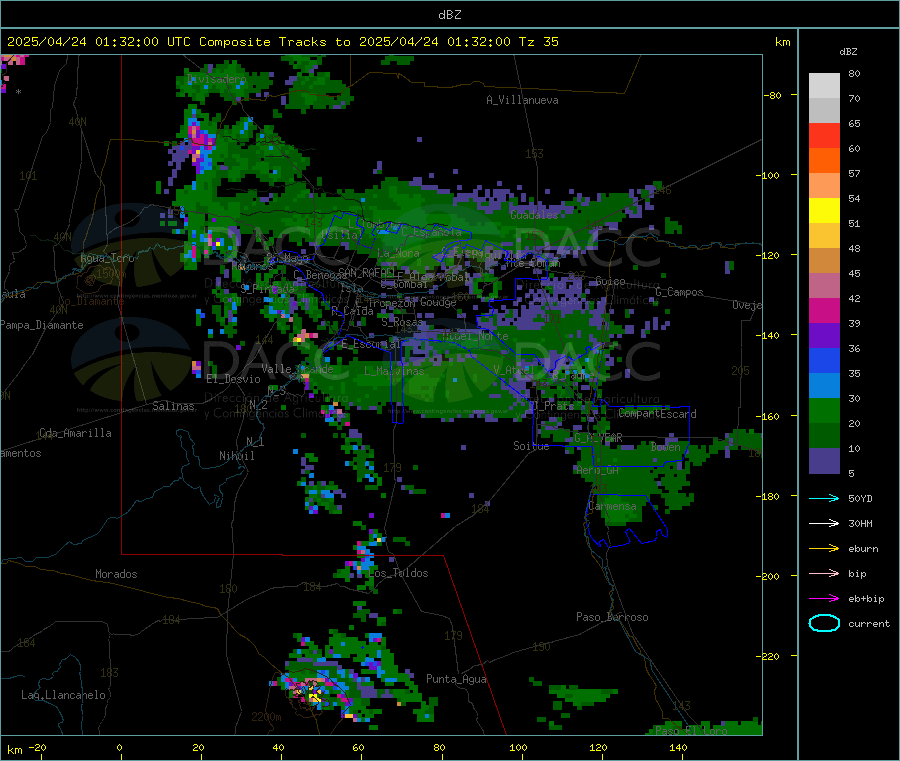Click the 'Divisadero' map label

coord(216,79)
